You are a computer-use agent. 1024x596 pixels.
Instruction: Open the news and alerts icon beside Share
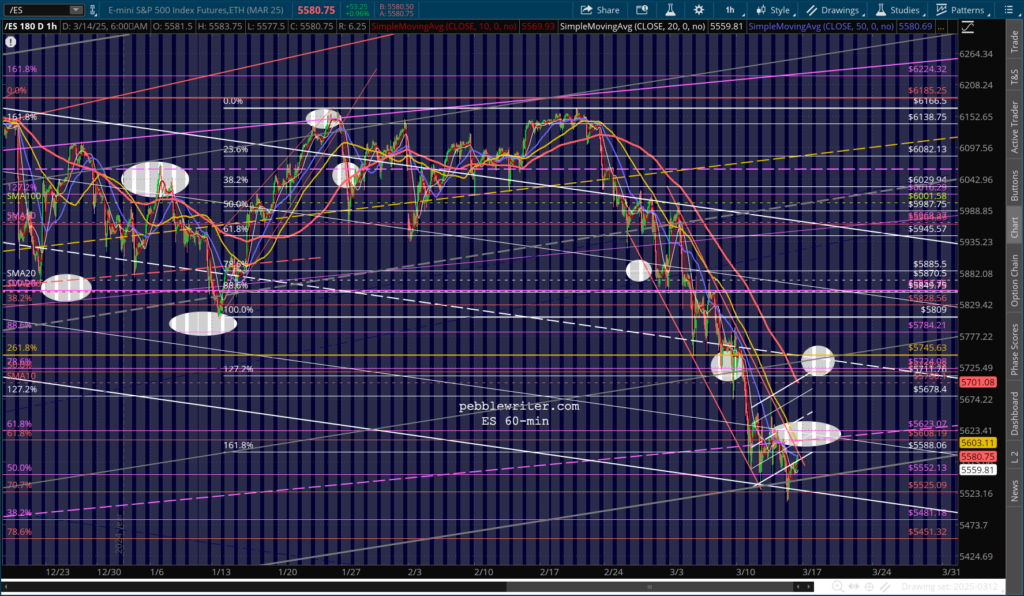[642, 10]
